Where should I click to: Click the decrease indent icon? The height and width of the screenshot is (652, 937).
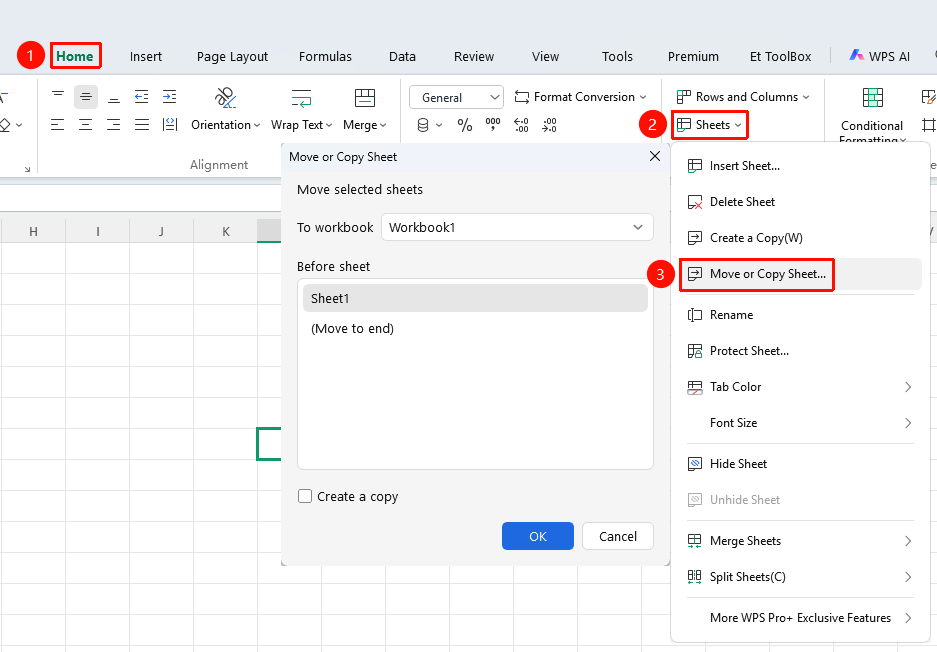click(142, 97)
